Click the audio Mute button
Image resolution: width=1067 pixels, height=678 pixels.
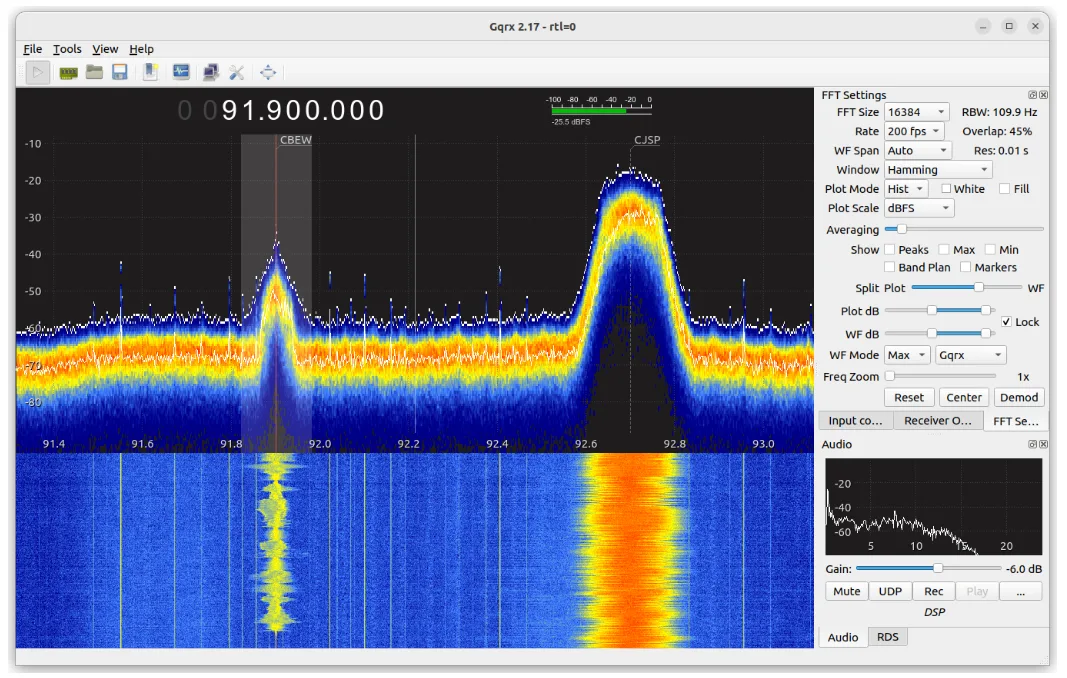(846, 591)
